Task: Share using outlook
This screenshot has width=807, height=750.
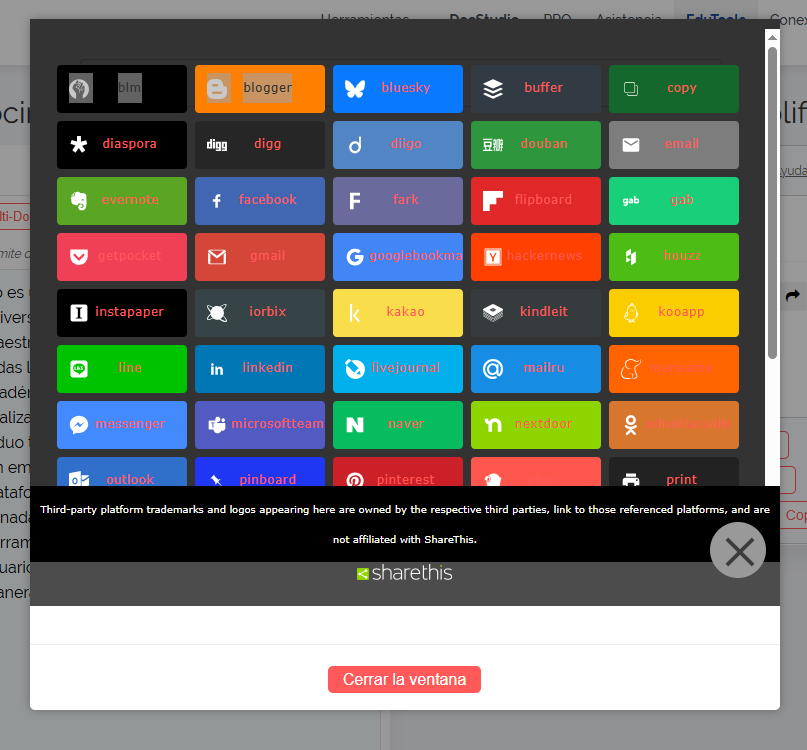Action: [x=122, y=472]
